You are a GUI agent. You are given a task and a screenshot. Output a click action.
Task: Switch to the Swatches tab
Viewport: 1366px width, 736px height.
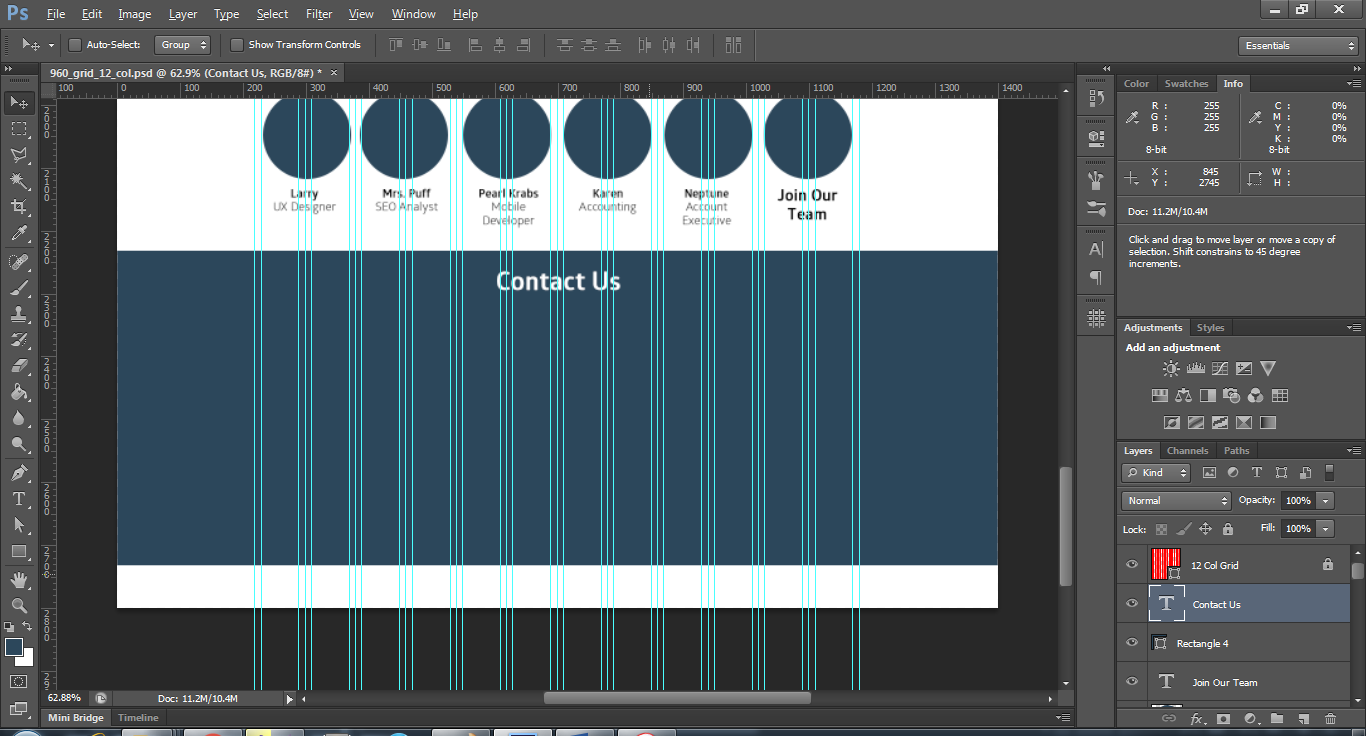(x=1186, y=84)
